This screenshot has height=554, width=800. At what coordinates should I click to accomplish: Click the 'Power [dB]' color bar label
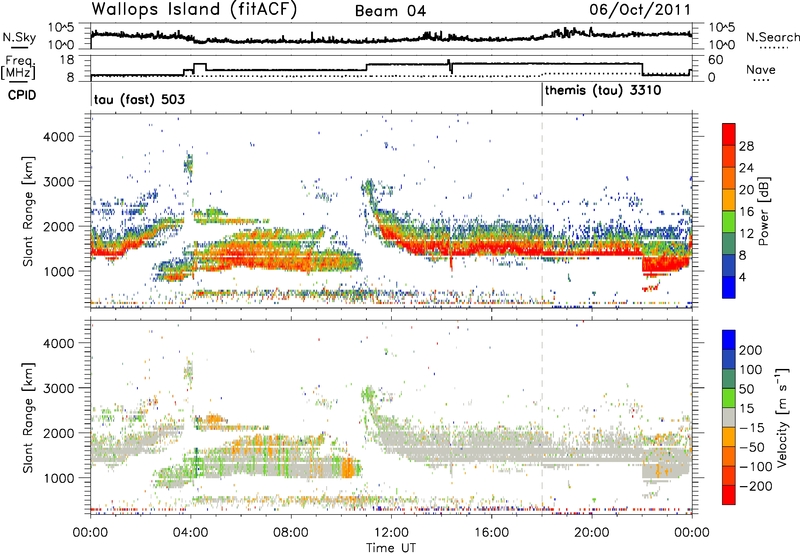[x=763, y=211]
